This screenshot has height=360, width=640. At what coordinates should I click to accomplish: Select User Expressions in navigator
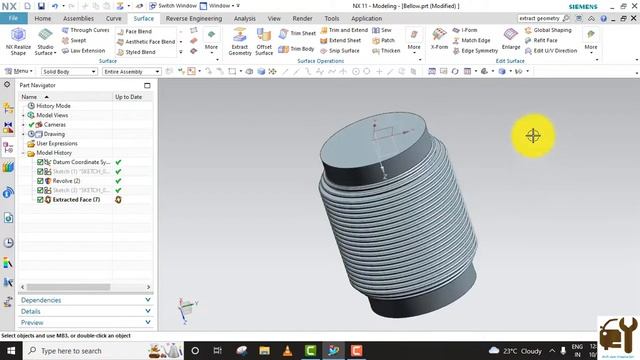point(57,144)
